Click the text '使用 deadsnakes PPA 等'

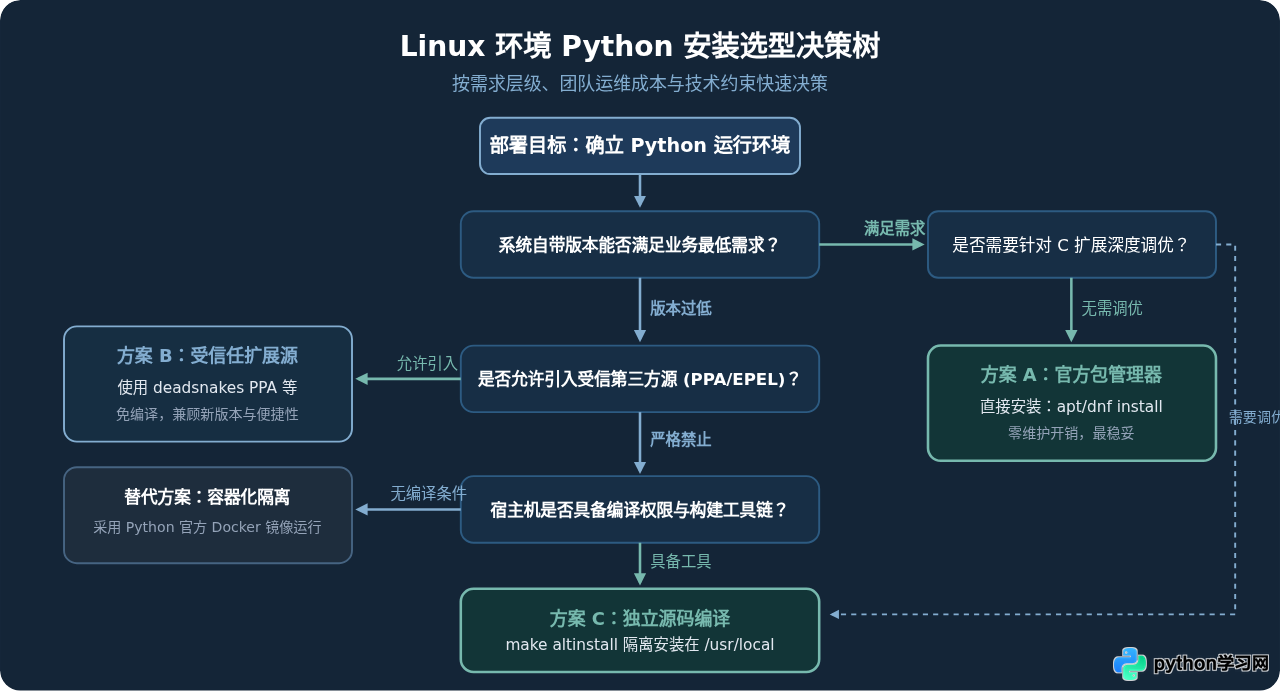pyautogui.click(x=208, y=388)
